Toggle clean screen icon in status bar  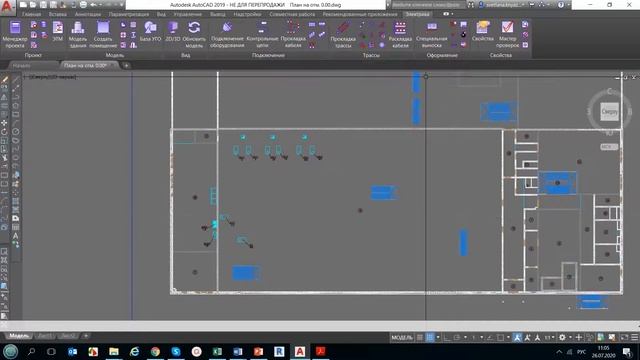[x=624, y=337]
